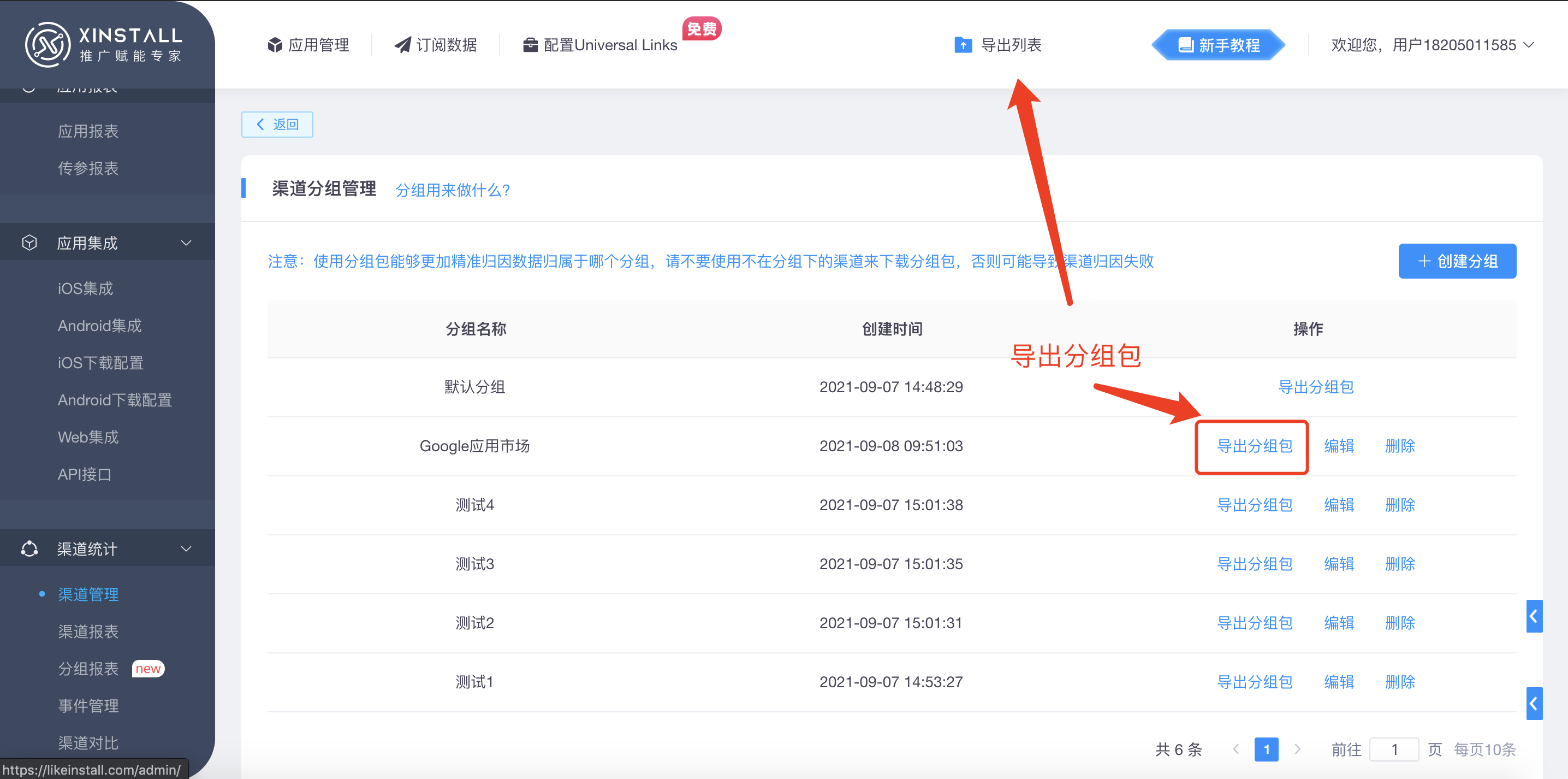
Task: Open 传参报表 in sidebar
Action: (x=88, y=168)
